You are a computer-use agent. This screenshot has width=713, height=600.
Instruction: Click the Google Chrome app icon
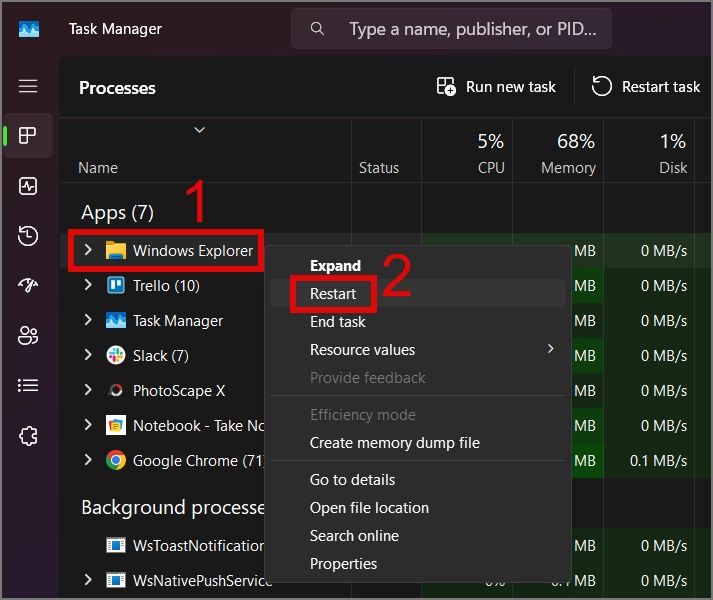click(x=115, y=460)
